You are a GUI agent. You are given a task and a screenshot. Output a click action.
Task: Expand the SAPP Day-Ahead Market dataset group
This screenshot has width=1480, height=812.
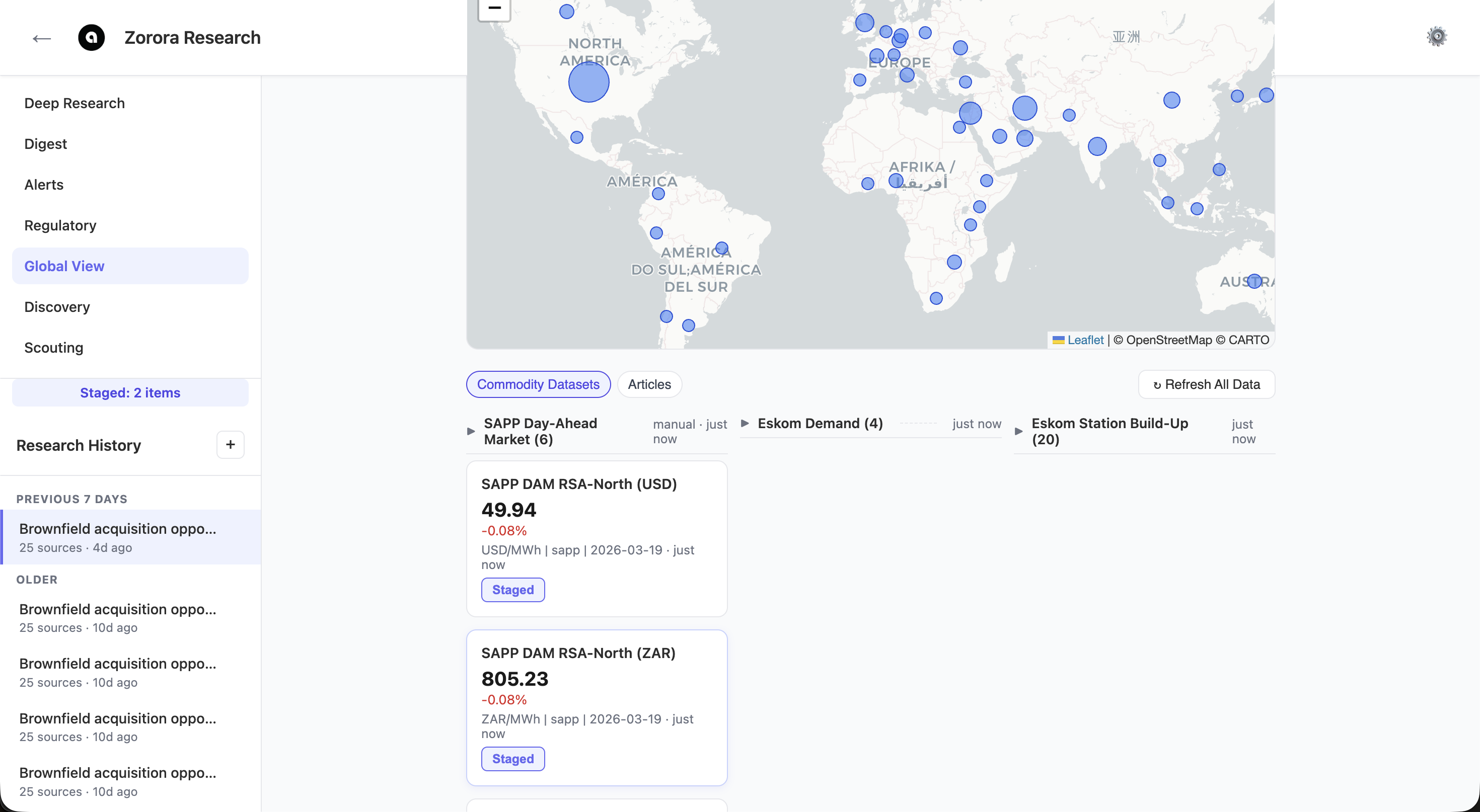[470, 431]
